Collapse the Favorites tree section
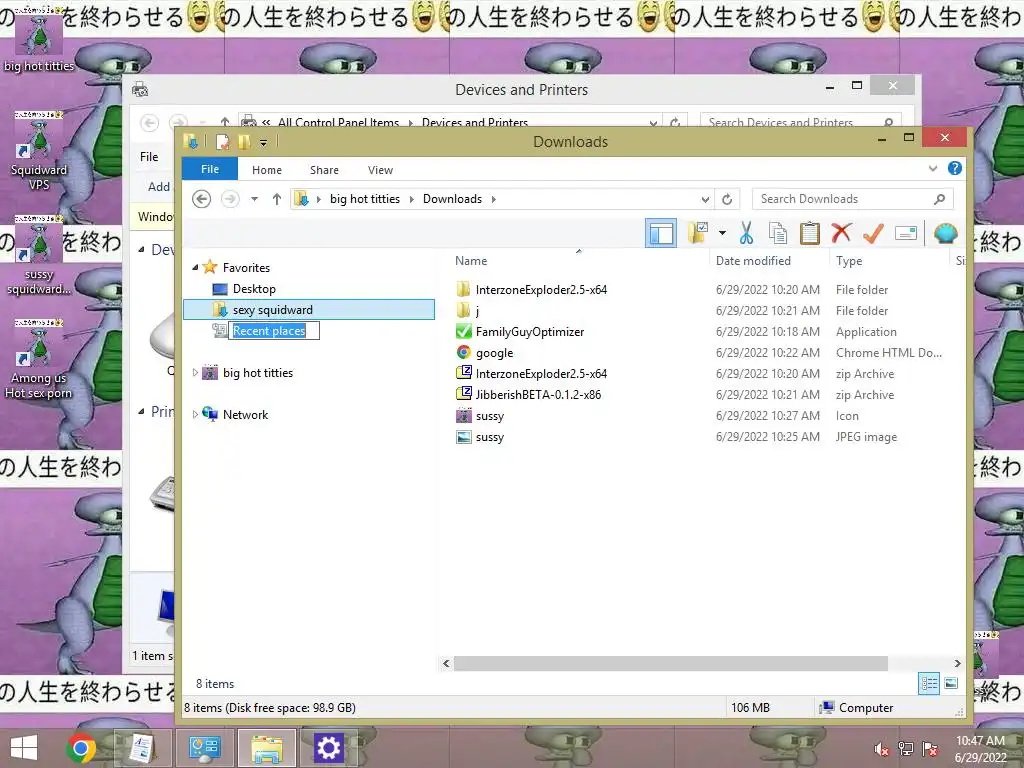1024x768 pixels. click(x=195, y=267)
